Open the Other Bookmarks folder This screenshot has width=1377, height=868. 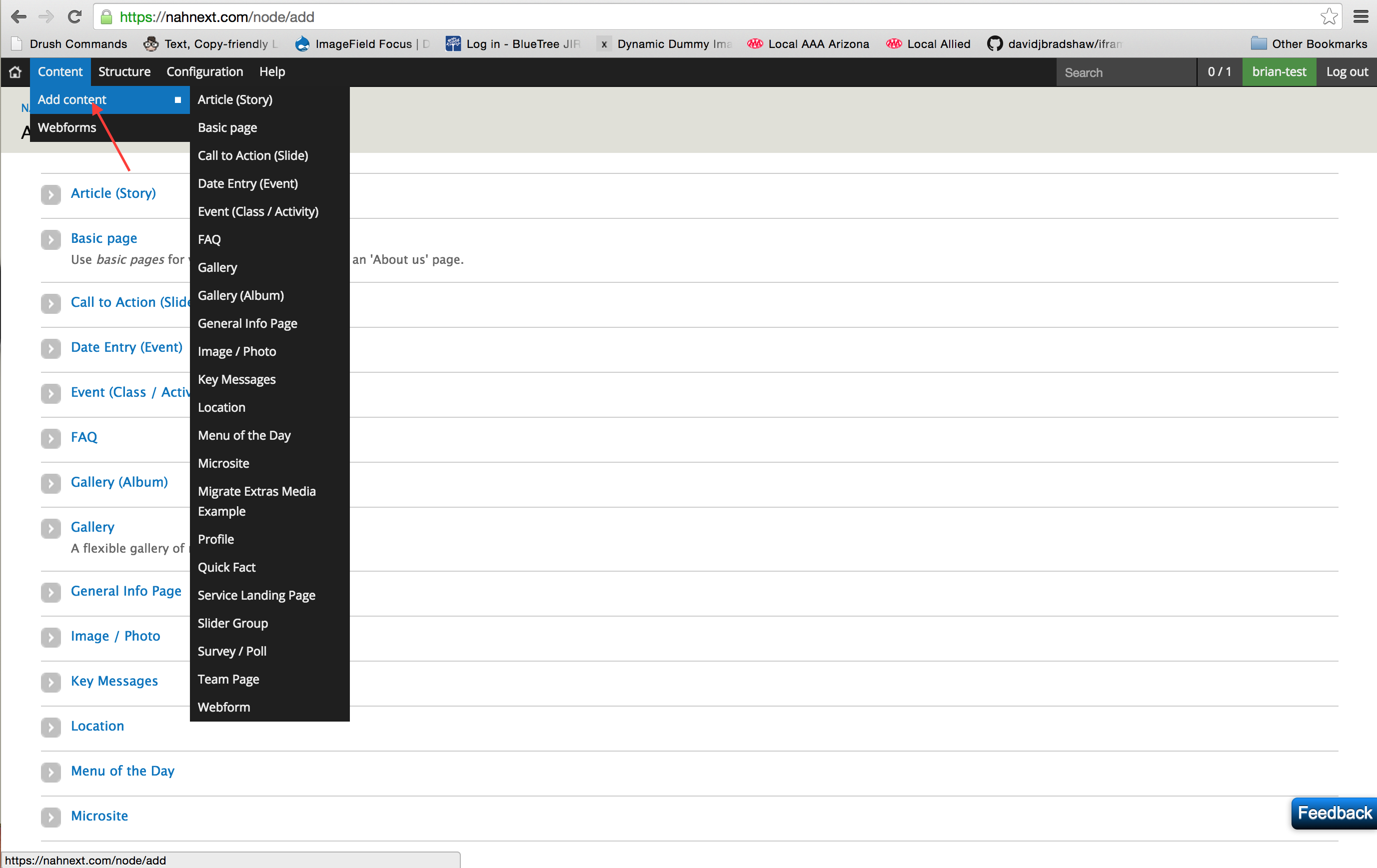[1310, 44]
